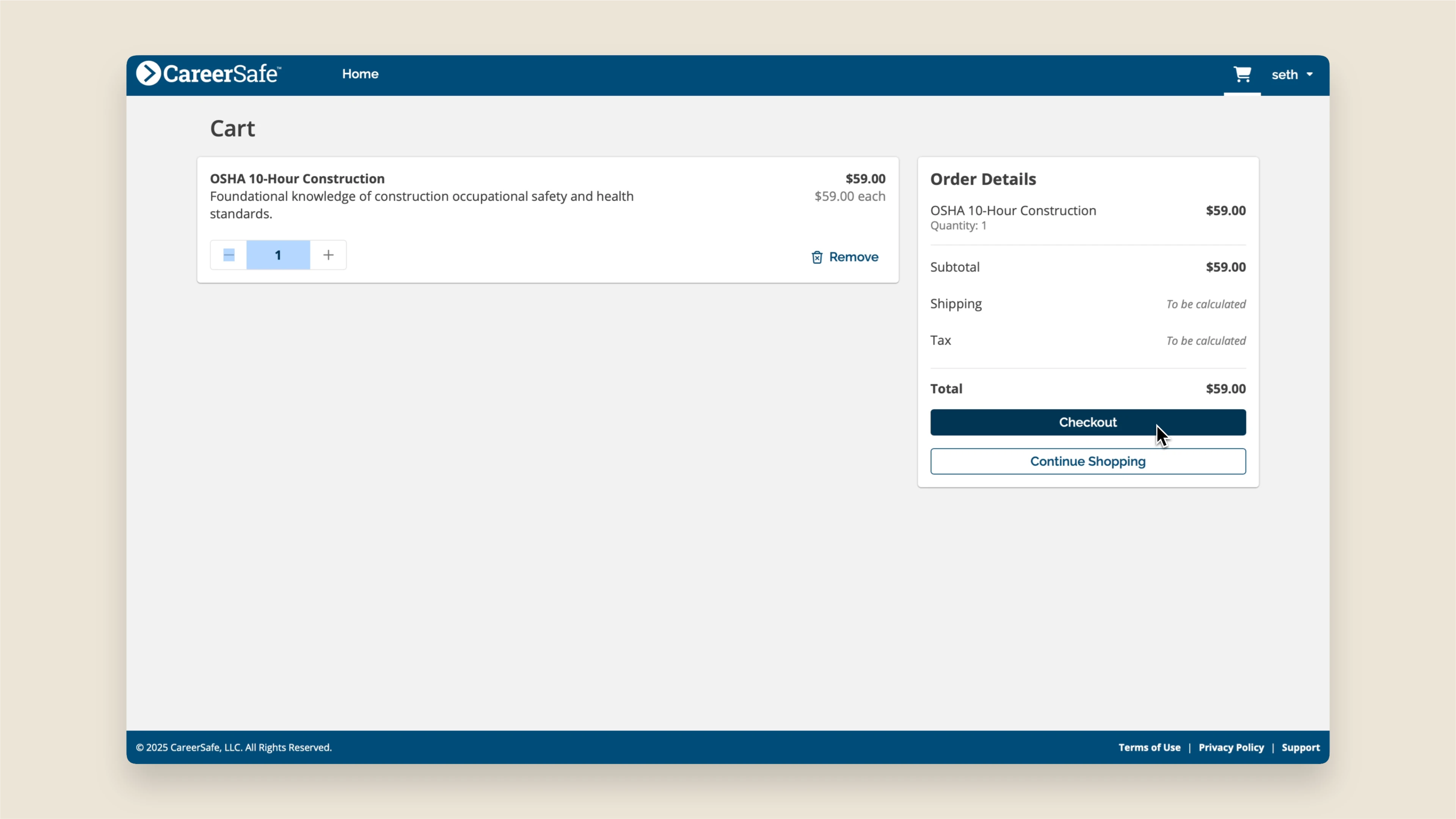Click Continue Shopping button

pos(1087,462)
